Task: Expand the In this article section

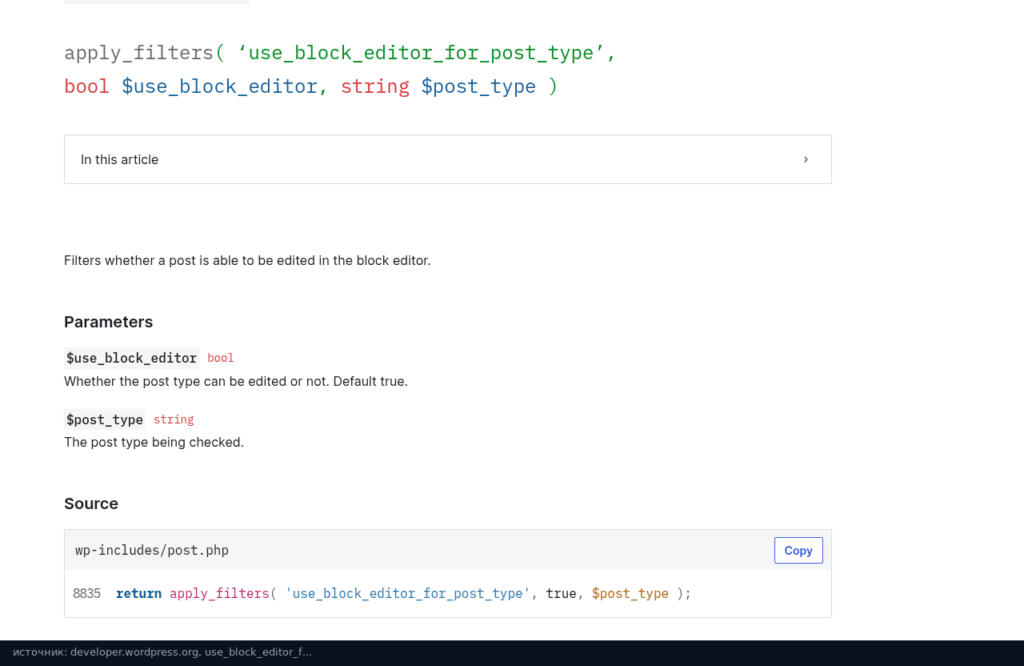Action: pos(447,159)
